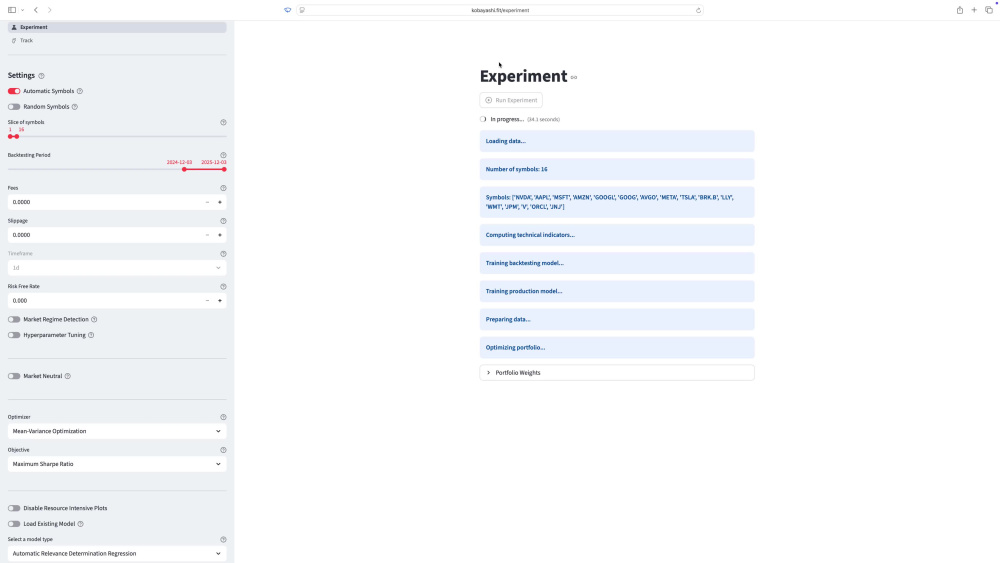1000x563 pixels.
Task: Click the Market Regime Detection help icon
Action: [94, 319]
